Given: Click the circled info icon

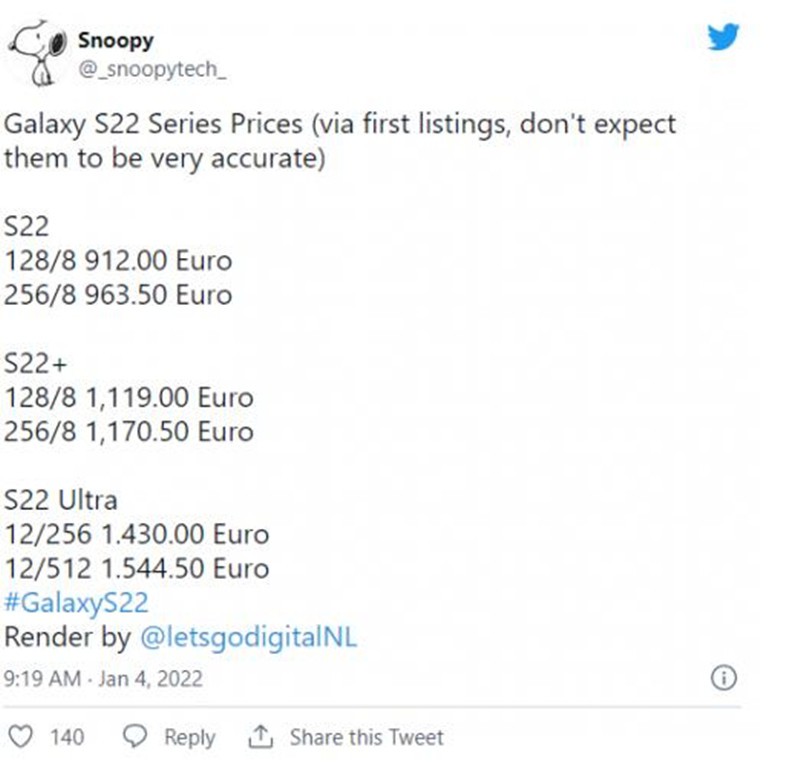Looking at the screenshot, I should pyautogui.click(x=723, y=678).
